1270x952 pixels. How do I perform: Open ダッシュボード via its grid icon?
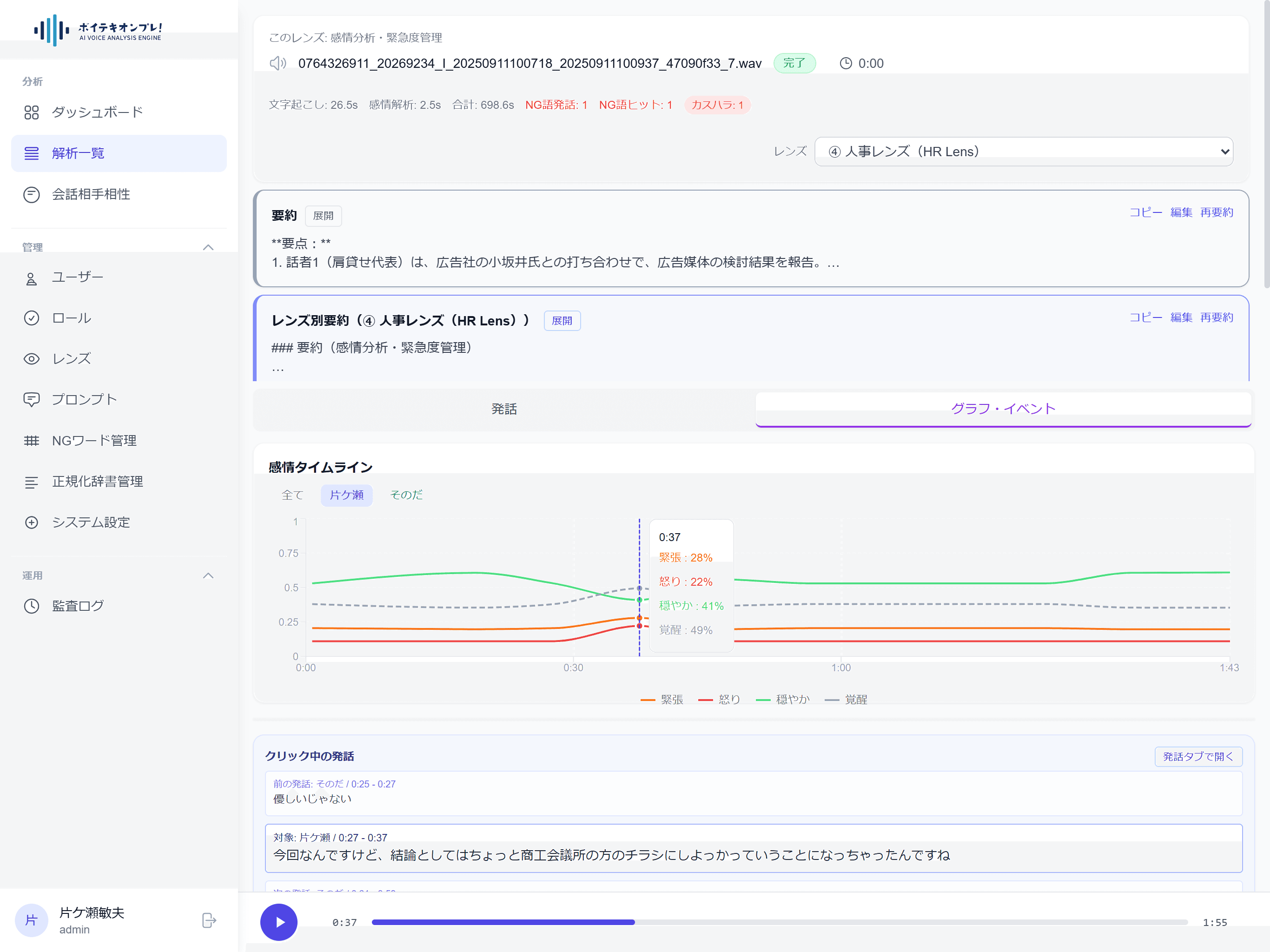click(32, 112)
